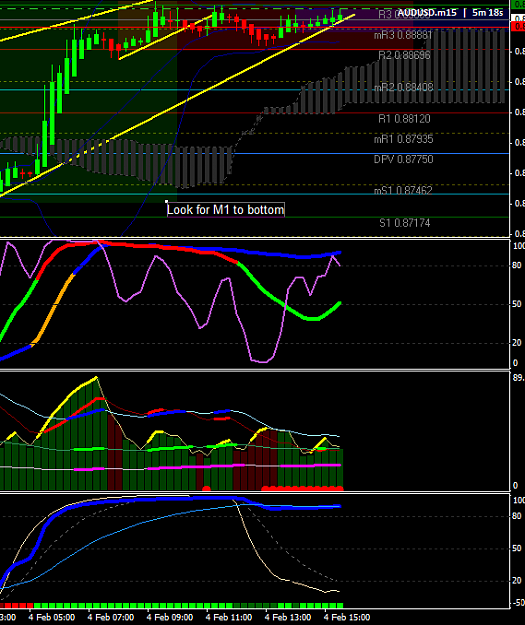The width and height of the screenshot is (525, 625).
Task: Click the -50 value on the bottom indicator scale
Action: 518,603
